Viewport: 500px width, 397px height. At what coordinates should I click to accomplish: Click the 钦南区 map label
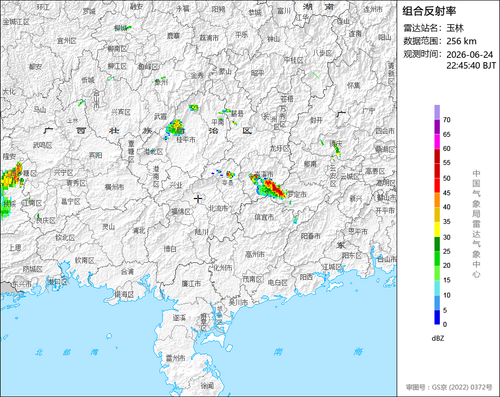(84, 260)
